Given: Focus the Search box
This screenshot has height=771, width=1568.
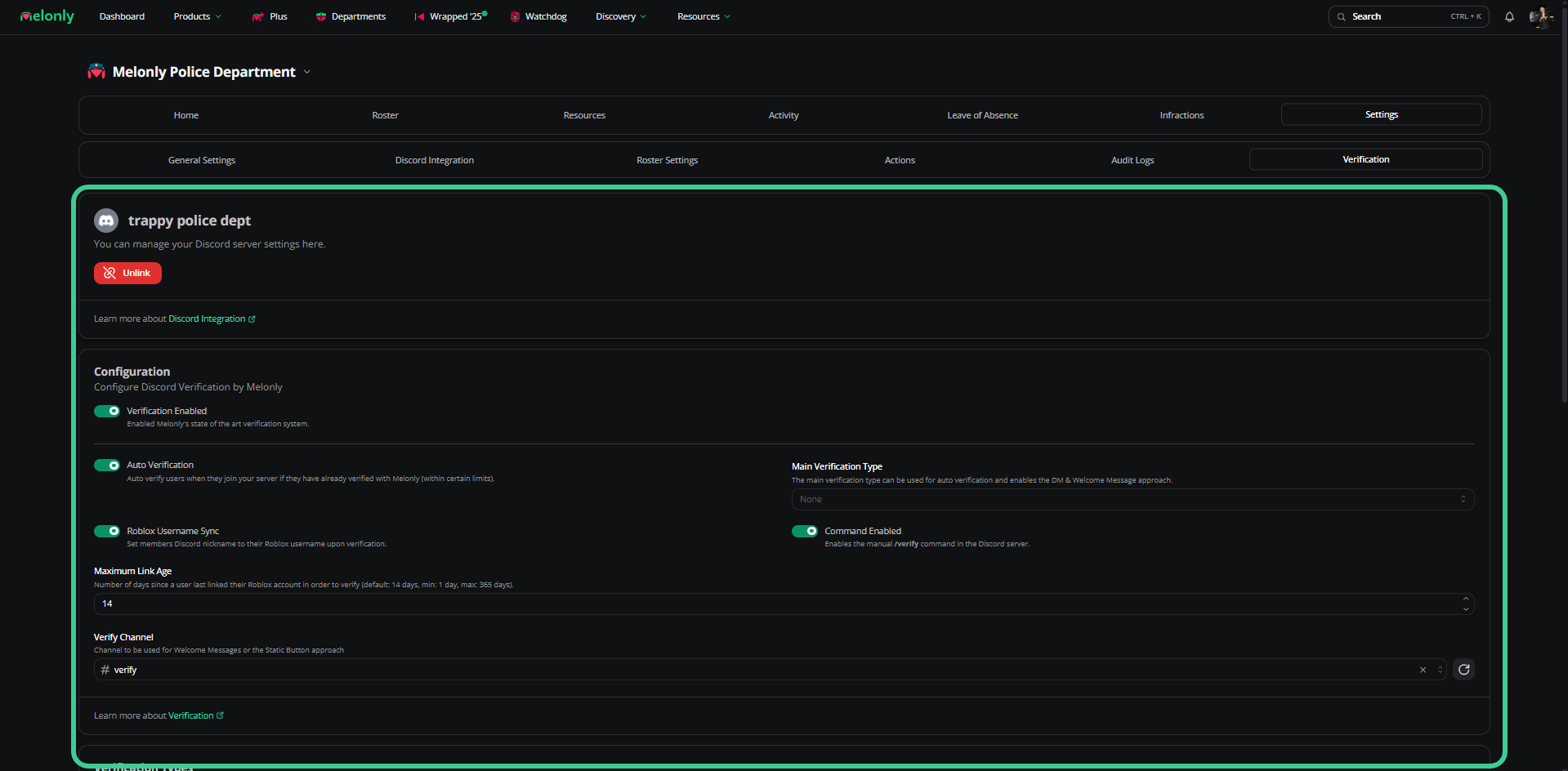Looking at the screenshot, I should coord(1409,16).
